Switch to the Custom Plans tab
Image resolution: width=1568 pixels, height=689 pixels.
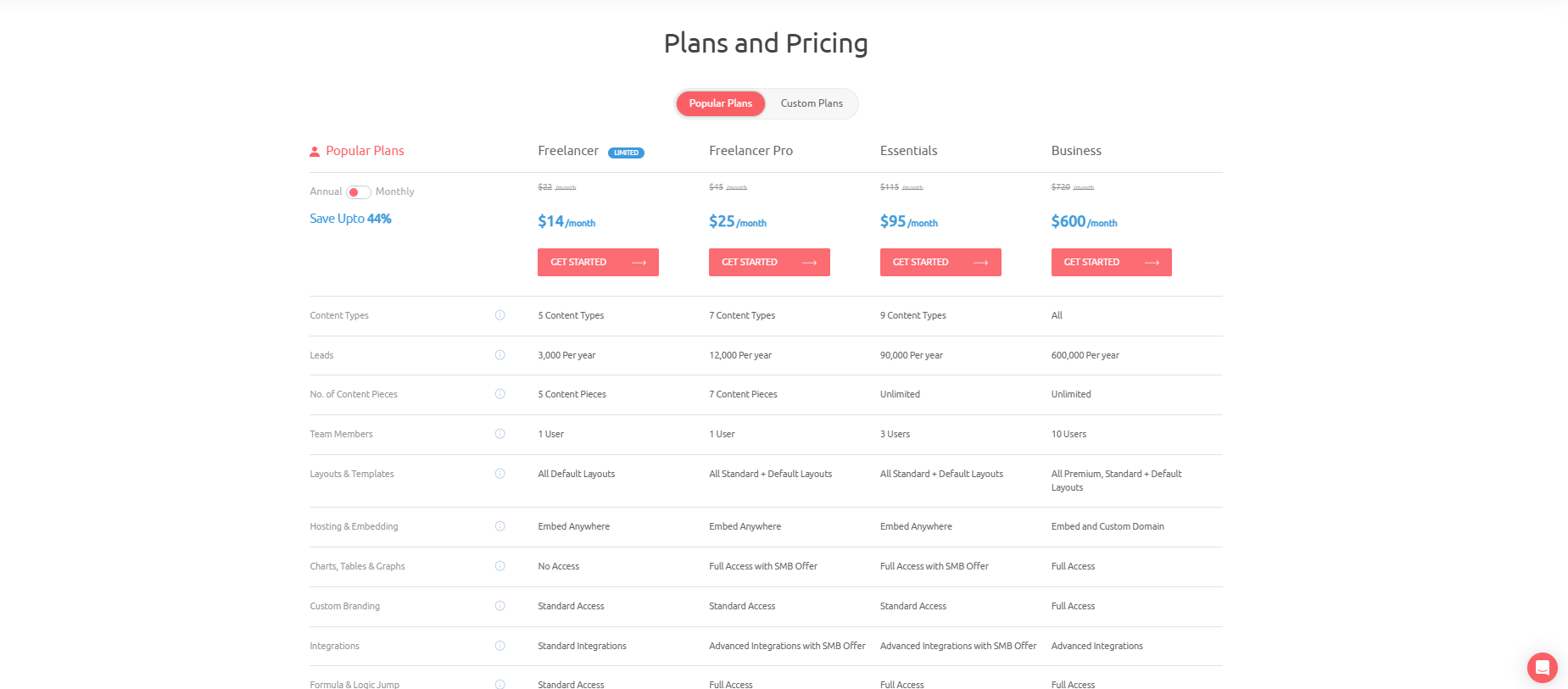812,103
